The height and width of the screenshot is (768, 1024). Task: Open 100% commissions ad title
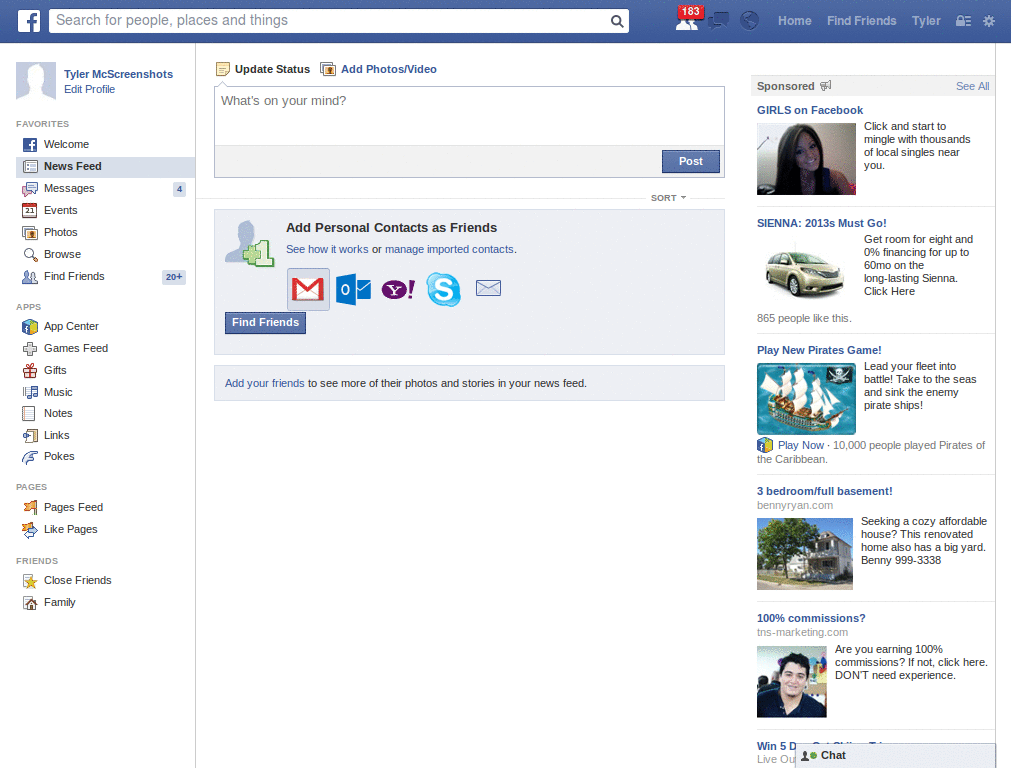(x=810, y=618)
